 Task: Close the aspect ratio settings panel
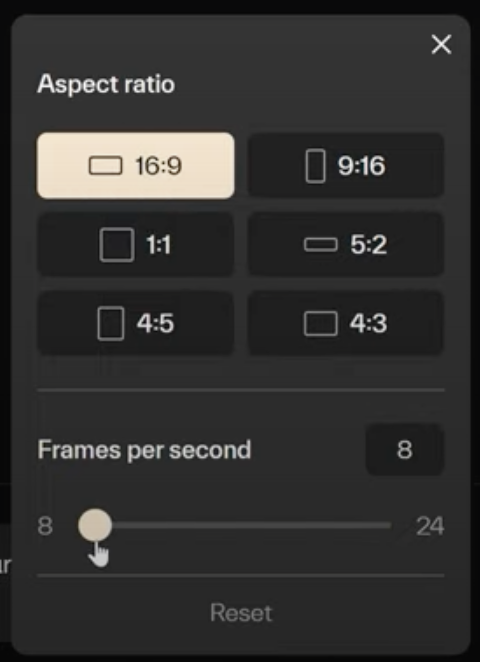[442, 44]
